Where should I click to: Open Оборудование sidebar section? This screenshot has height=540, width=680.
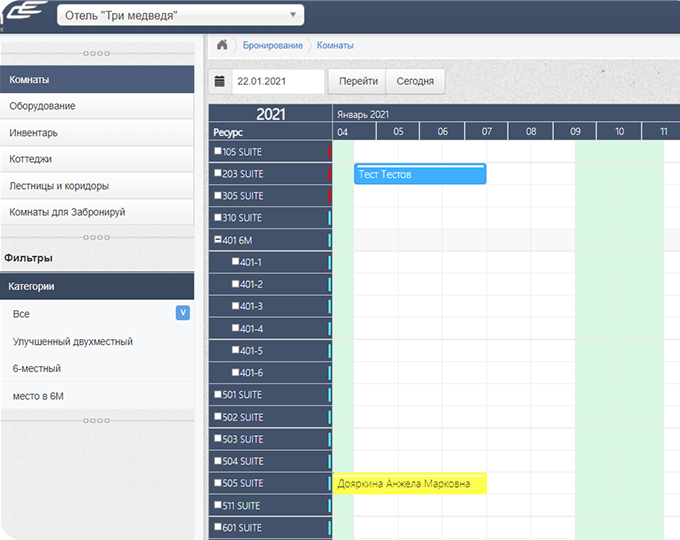point(97,106)
